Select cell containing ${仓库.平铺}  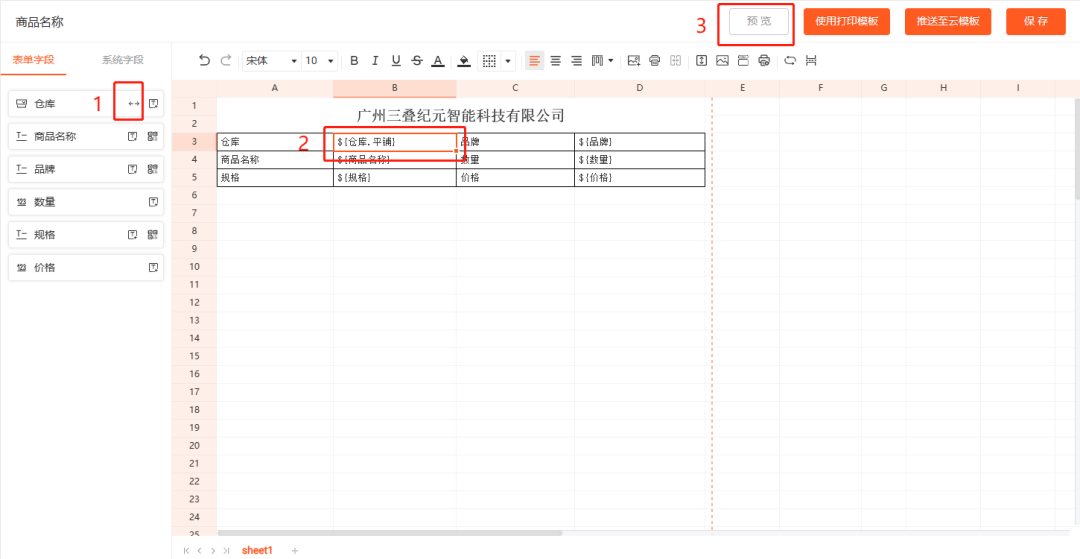(395, 142)
